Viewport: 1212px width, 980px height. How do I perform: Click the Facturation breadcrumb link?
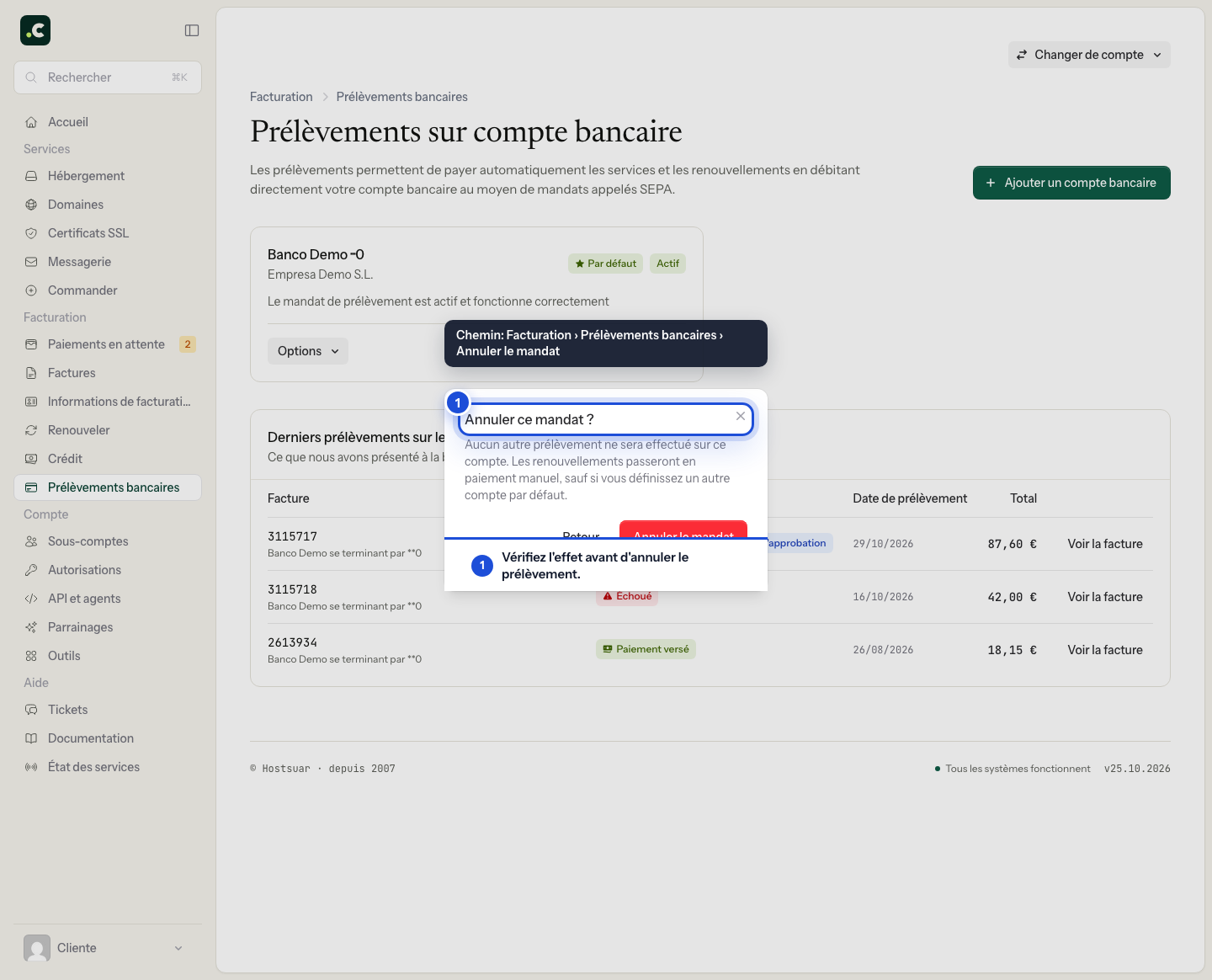(x=281, y=97)
